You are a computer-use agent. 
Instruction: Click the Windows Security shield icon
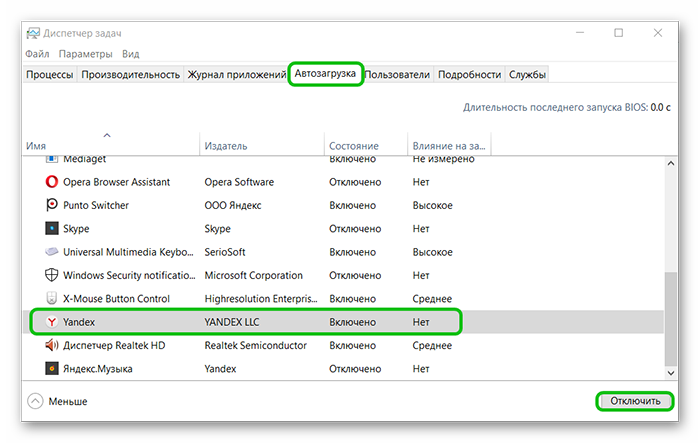(x=52, y=275)
